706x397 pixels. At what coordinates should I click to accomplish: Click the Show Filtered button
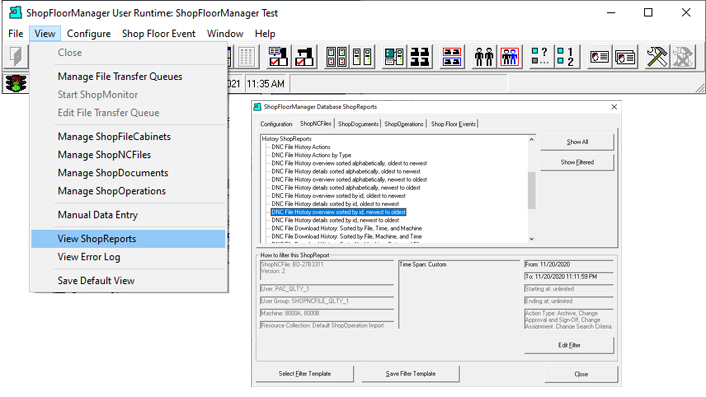tap(577, 162)
